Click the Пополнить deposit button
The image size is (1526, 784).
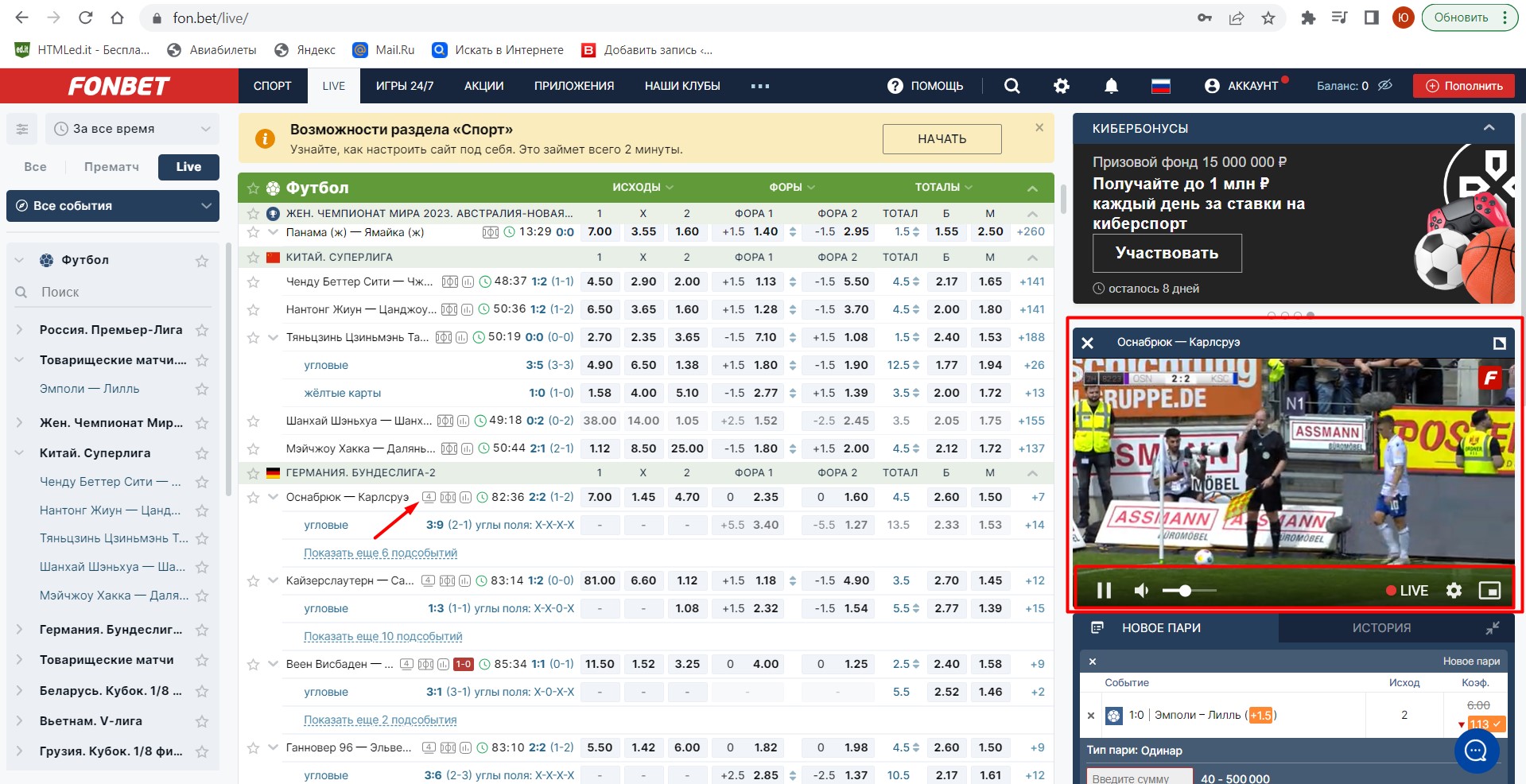point(1463,86)
